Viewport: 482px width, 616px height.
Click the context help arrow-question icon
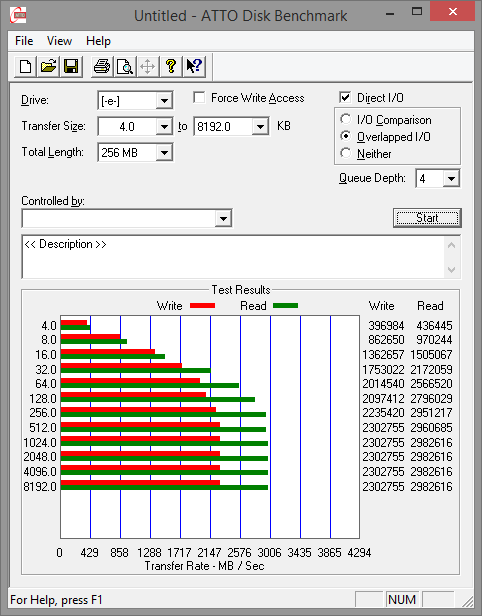194,66
